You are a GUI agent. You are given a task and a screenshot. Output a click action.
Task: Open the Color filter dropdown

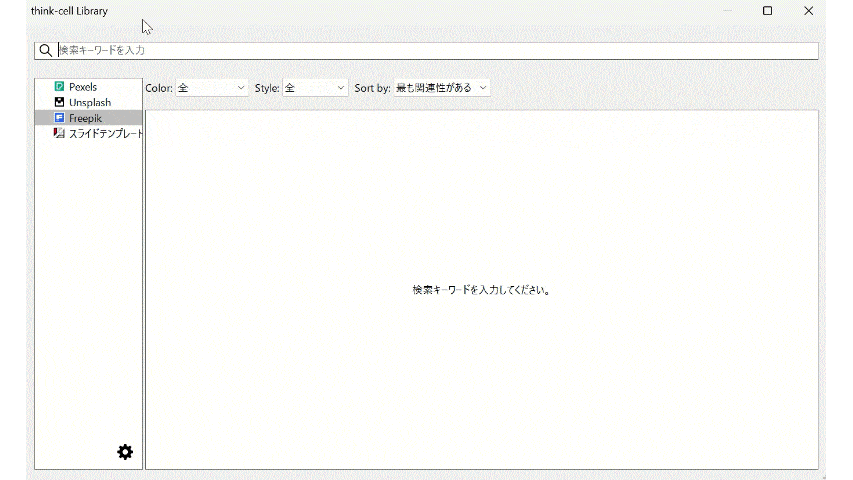point(212,88)
